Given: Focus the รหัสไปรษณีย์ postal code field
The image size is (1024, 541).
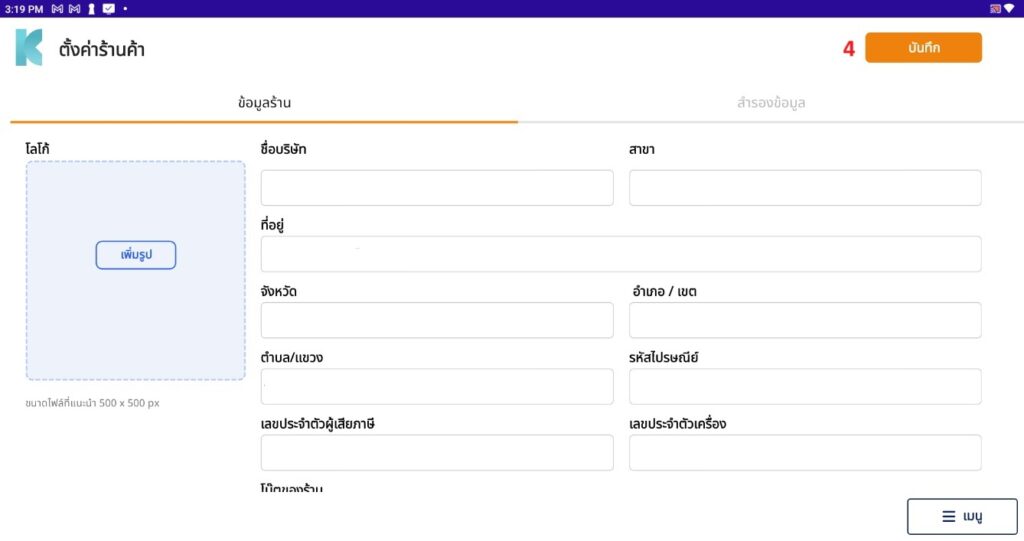Looking at the screenshot, I should pos(804,386).
